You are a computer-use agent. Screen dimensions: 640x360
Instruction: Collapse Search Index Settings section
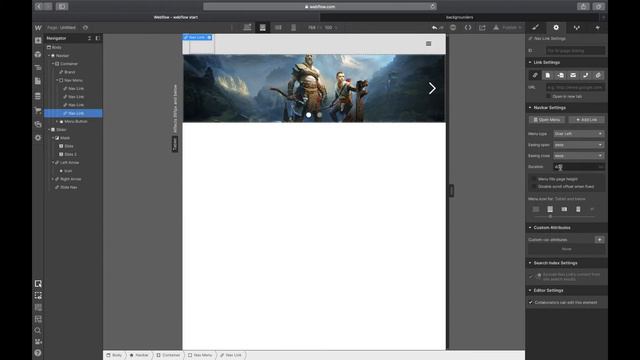[530, 263]
